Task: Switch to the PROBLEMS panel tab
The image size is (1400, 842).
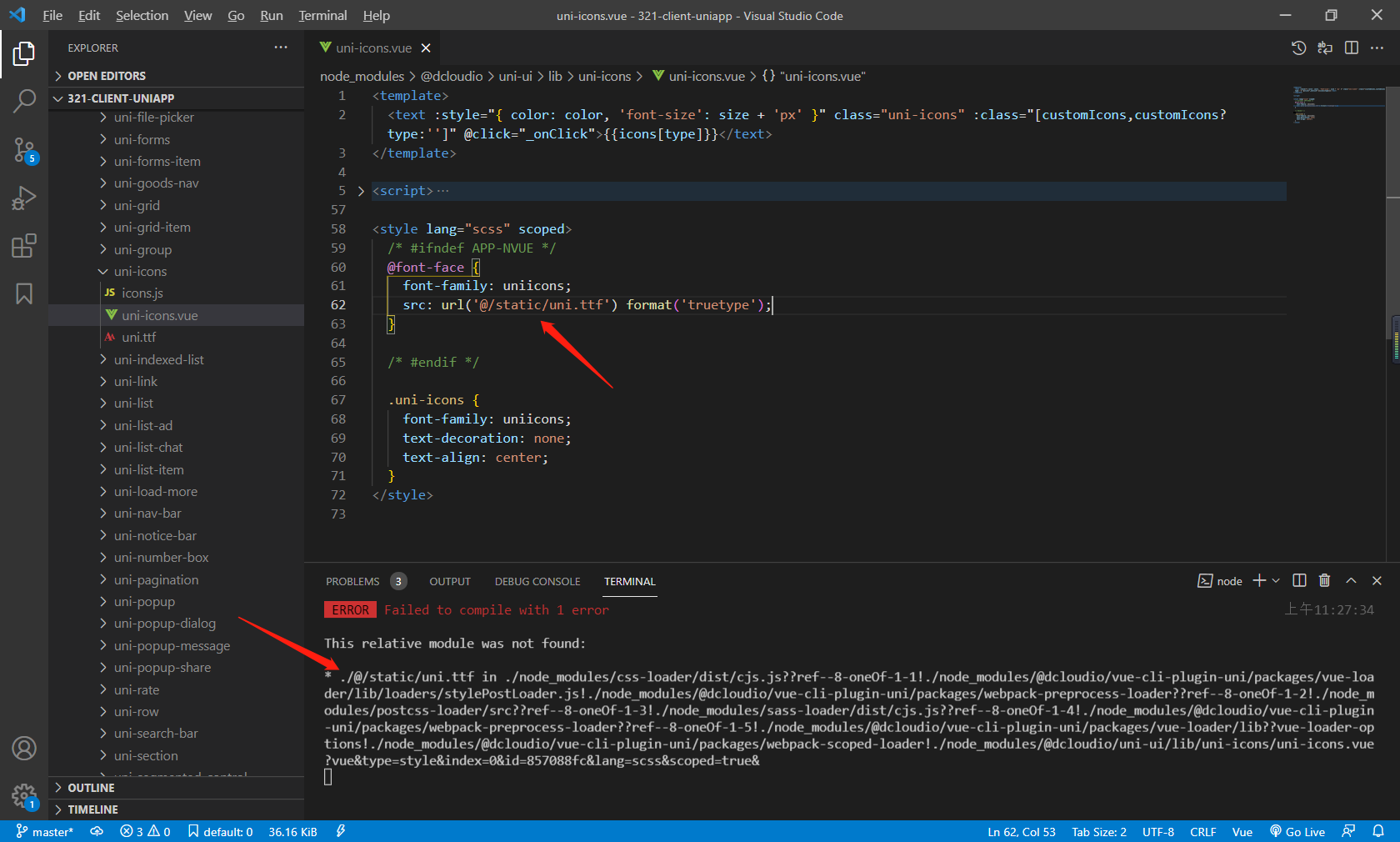Action: click(x=352, y=581)
